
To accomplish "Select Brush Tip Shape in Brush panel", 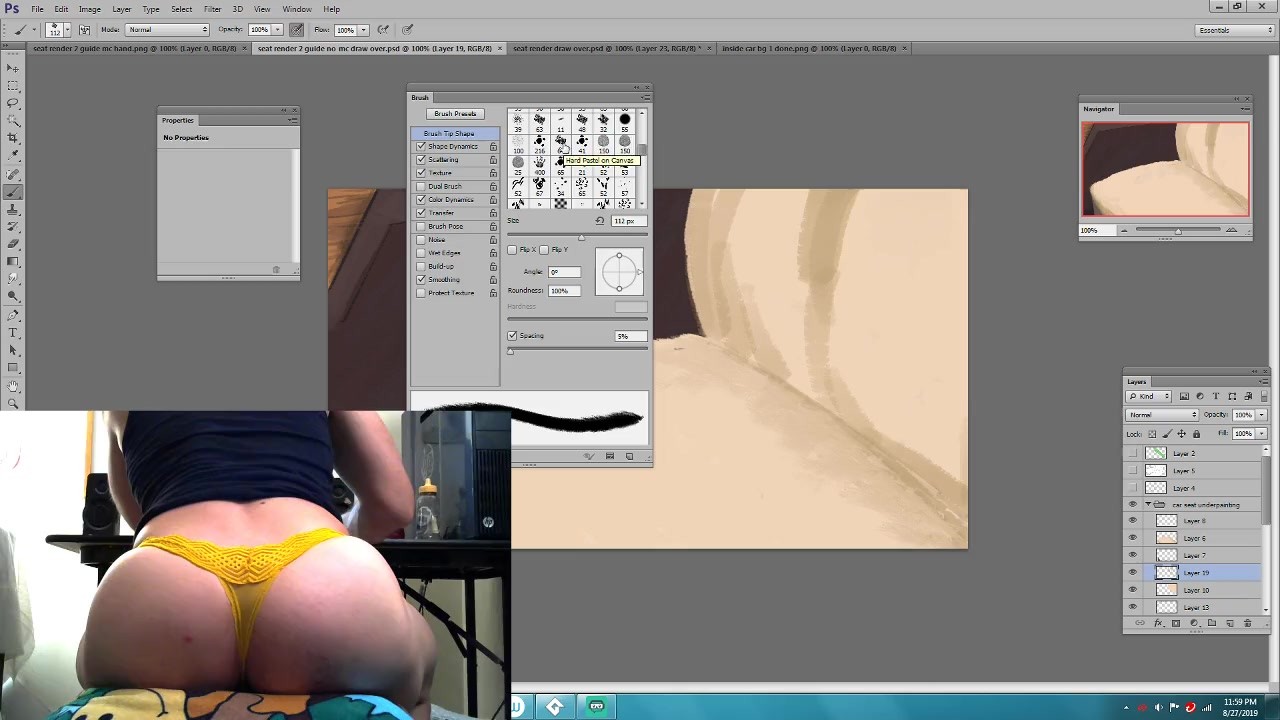I will [449, 133].
